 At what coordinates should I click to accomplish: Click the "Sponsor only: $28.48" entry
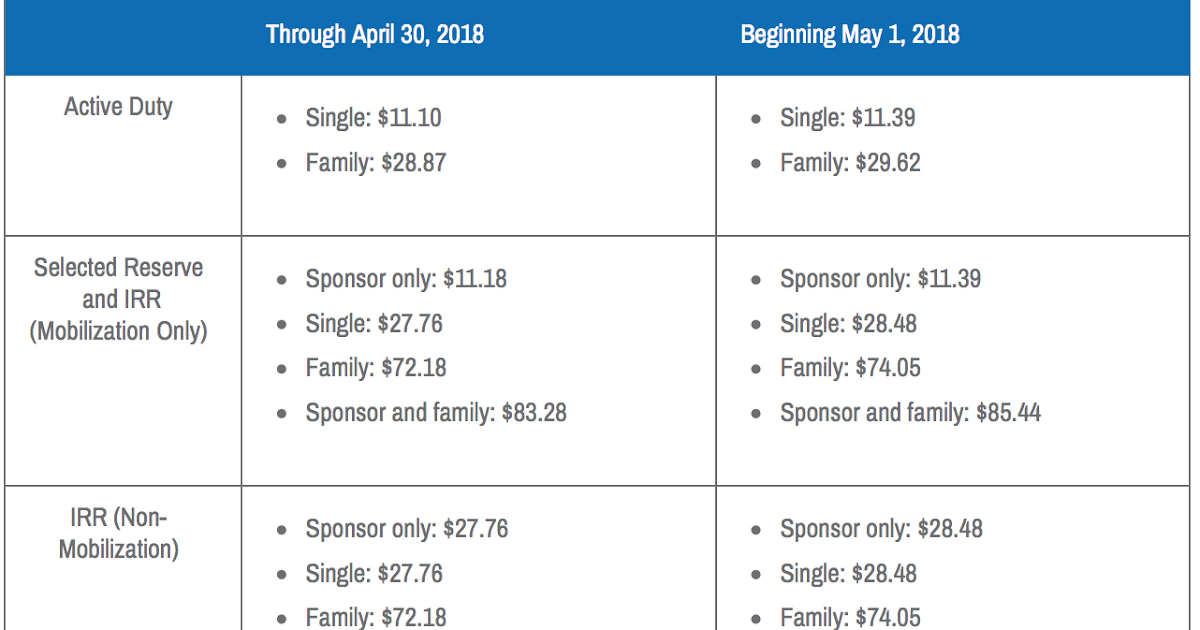pyautogui.click(x=881, y=529)
